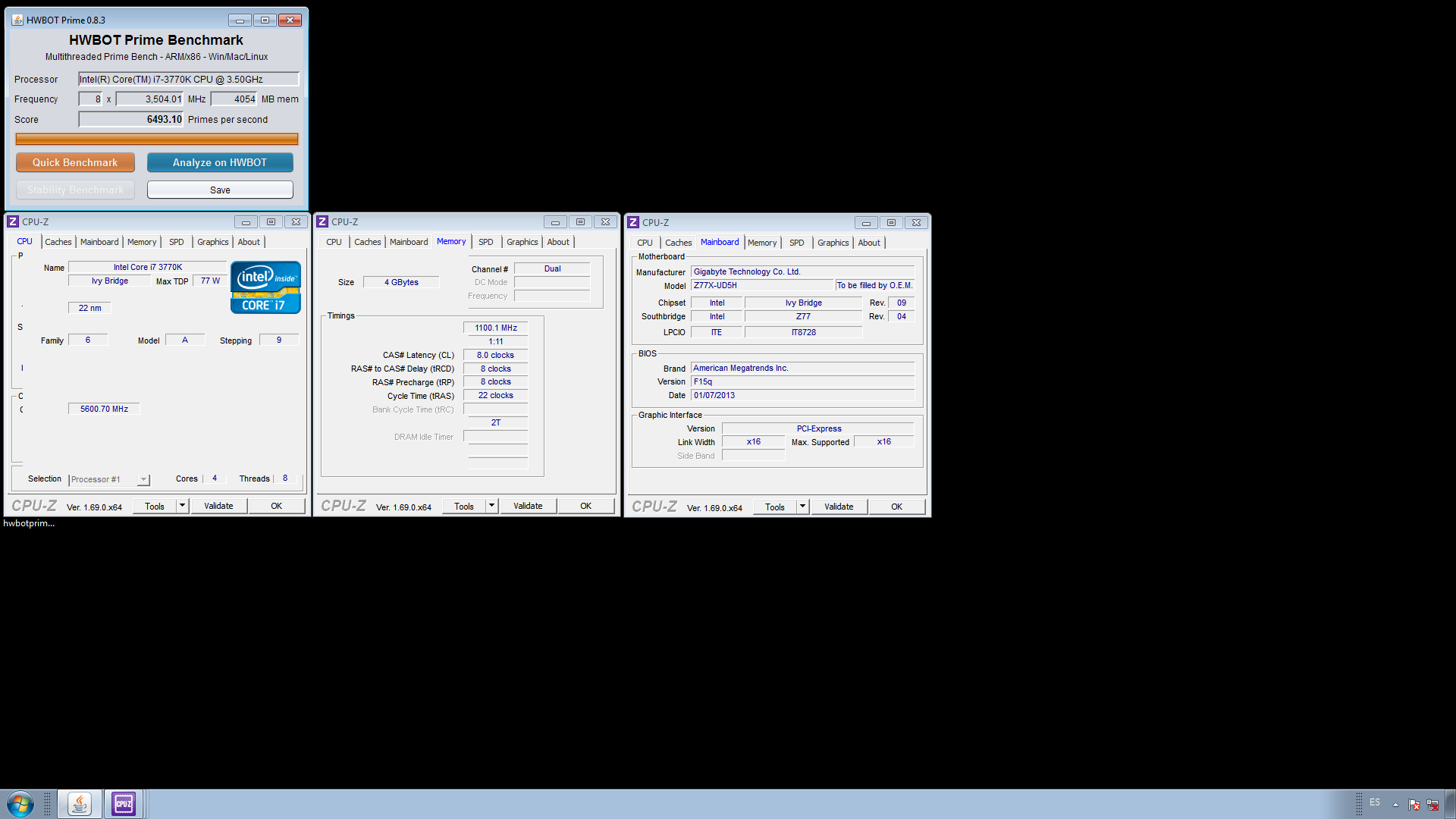1456x819 pixels.
Task: Click Tools button in first CPU-Z window
Action: [x=155, y=506]
